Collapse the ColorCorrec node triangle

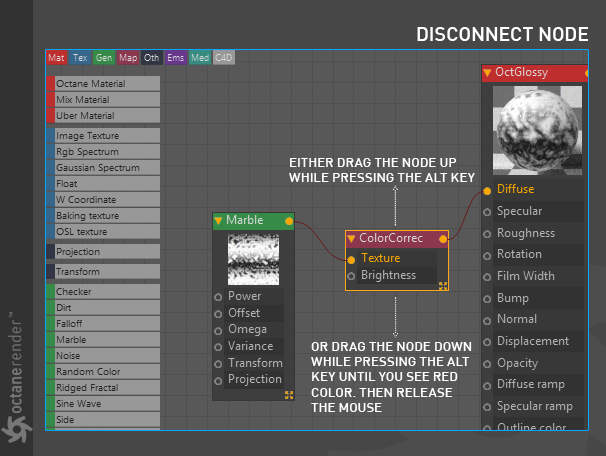tap(351, 239)
